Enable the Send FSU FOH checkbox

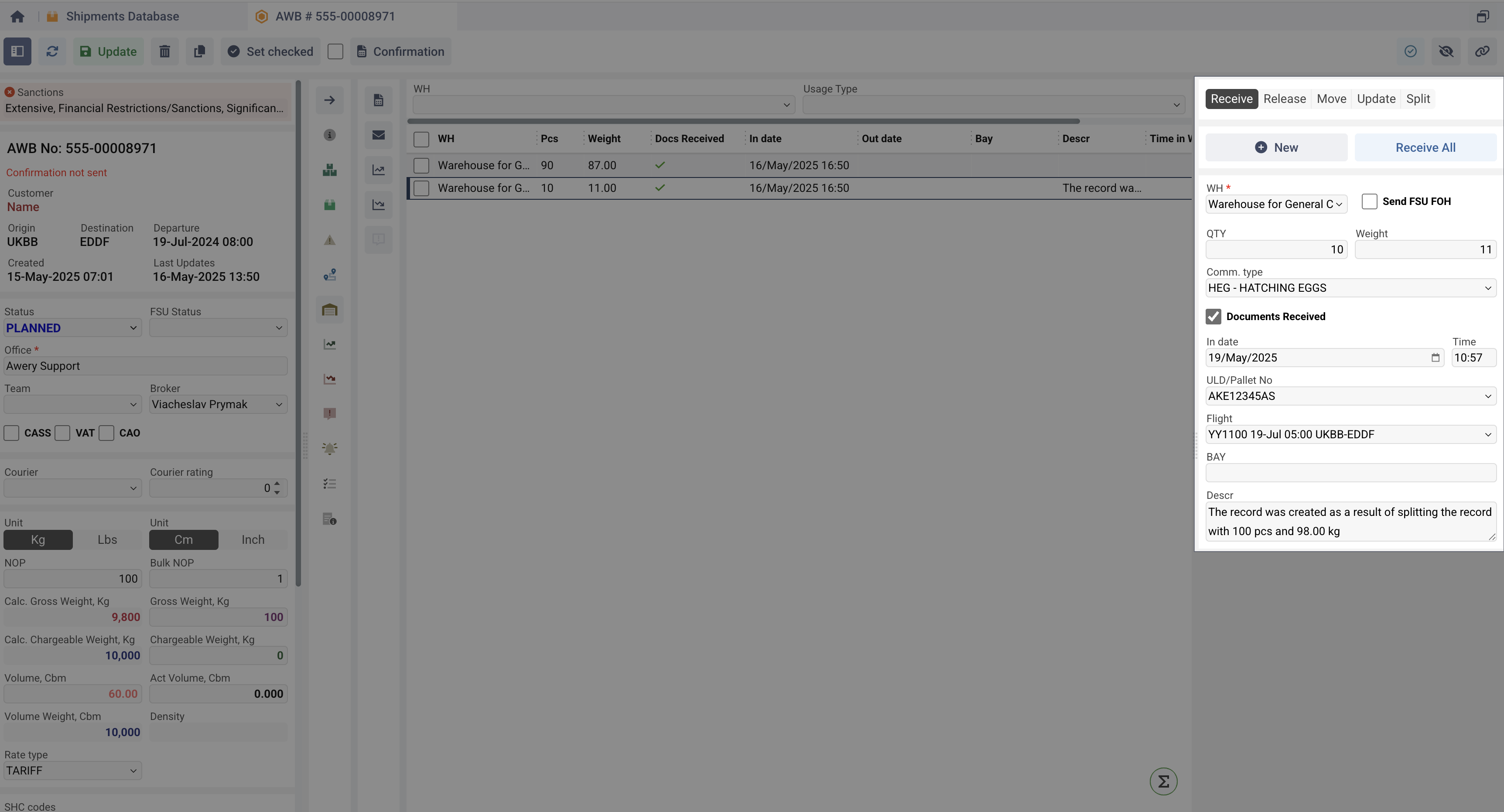click(1369, 201)
